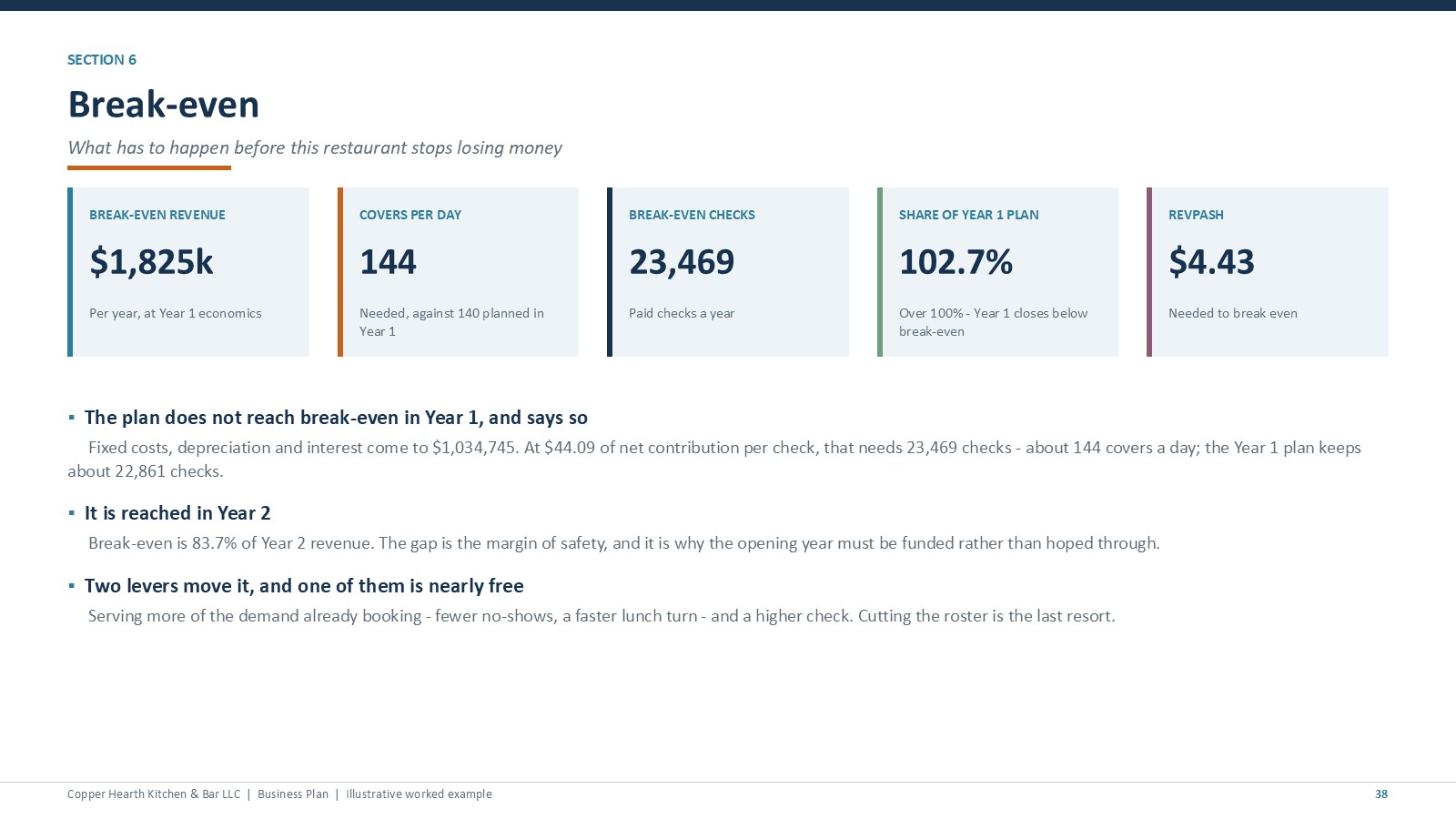Click the 'REVPASH' card heading
The image size is (1456, 819).
pyautogui.click(x=1196, y=215)
